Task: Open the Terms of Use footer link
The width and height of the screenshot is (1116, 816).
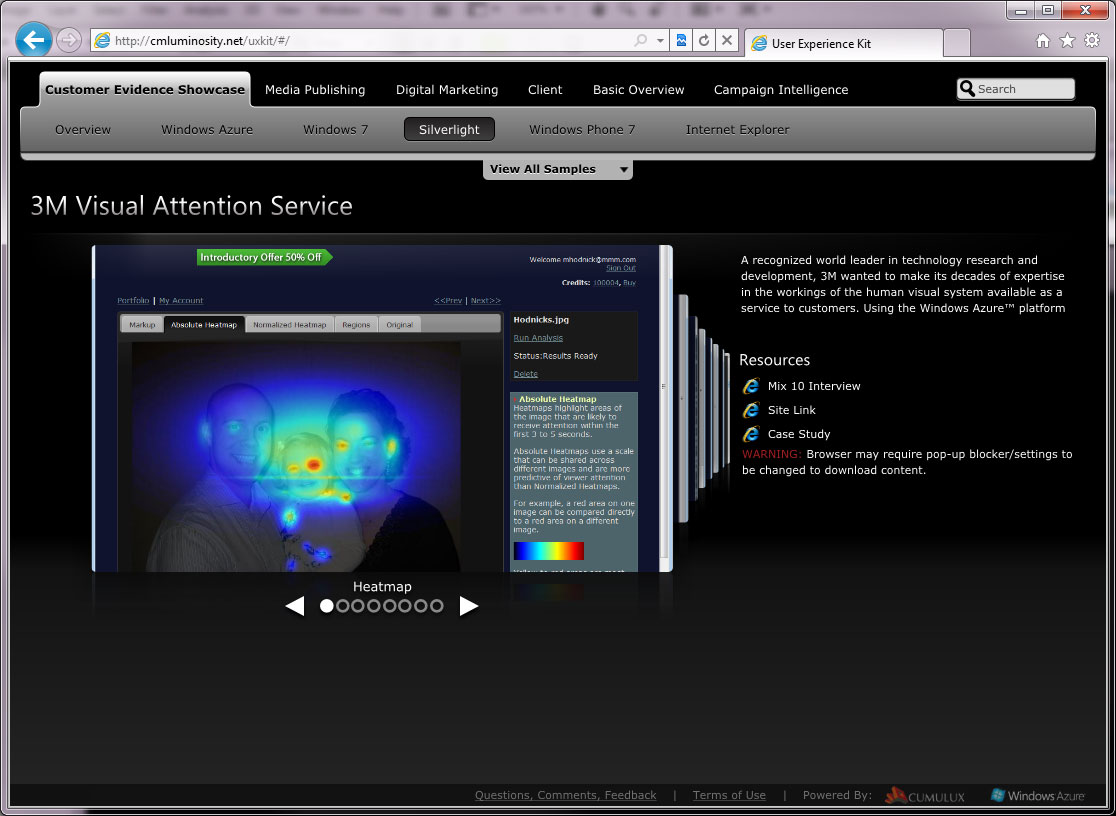Action: click(730, 795)
